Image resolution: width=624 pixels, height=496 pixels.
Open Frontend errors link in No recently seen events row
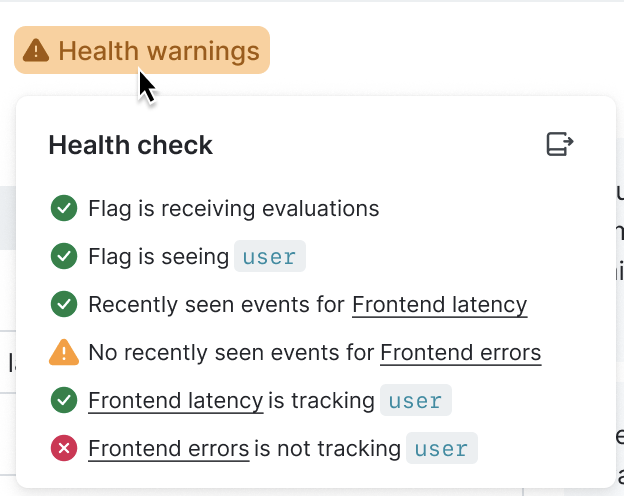point(460,353)
